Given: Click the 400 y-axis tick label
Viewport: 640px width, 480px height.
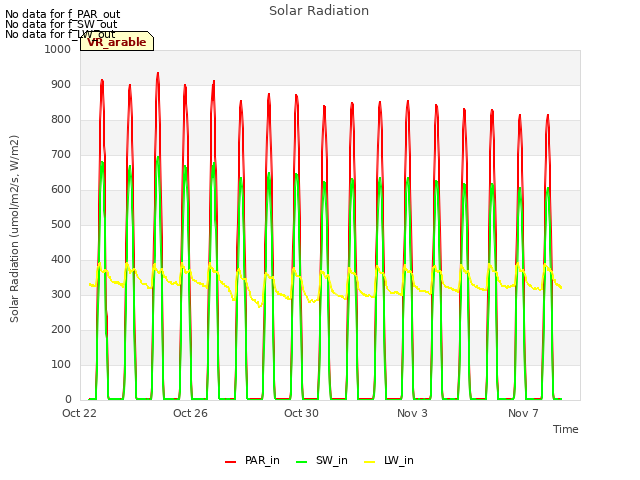Looking at the screenshot, I should pyautogui.click(x=61, y=260).
